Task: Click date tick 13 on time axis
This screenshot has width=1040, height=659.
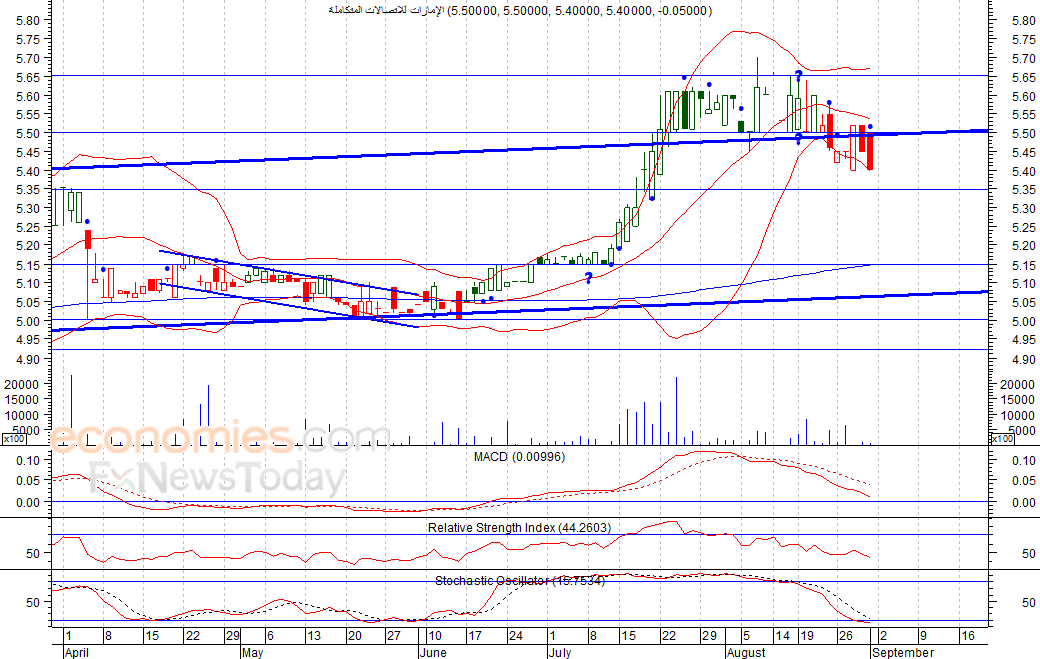Action: tap(314, 636)
